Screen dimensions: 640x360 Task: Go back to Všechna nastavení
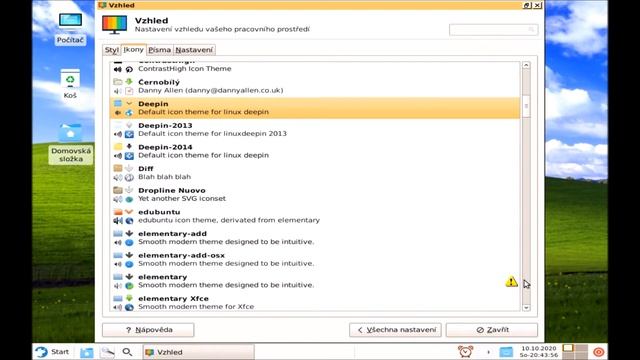(x=395, y=330)
